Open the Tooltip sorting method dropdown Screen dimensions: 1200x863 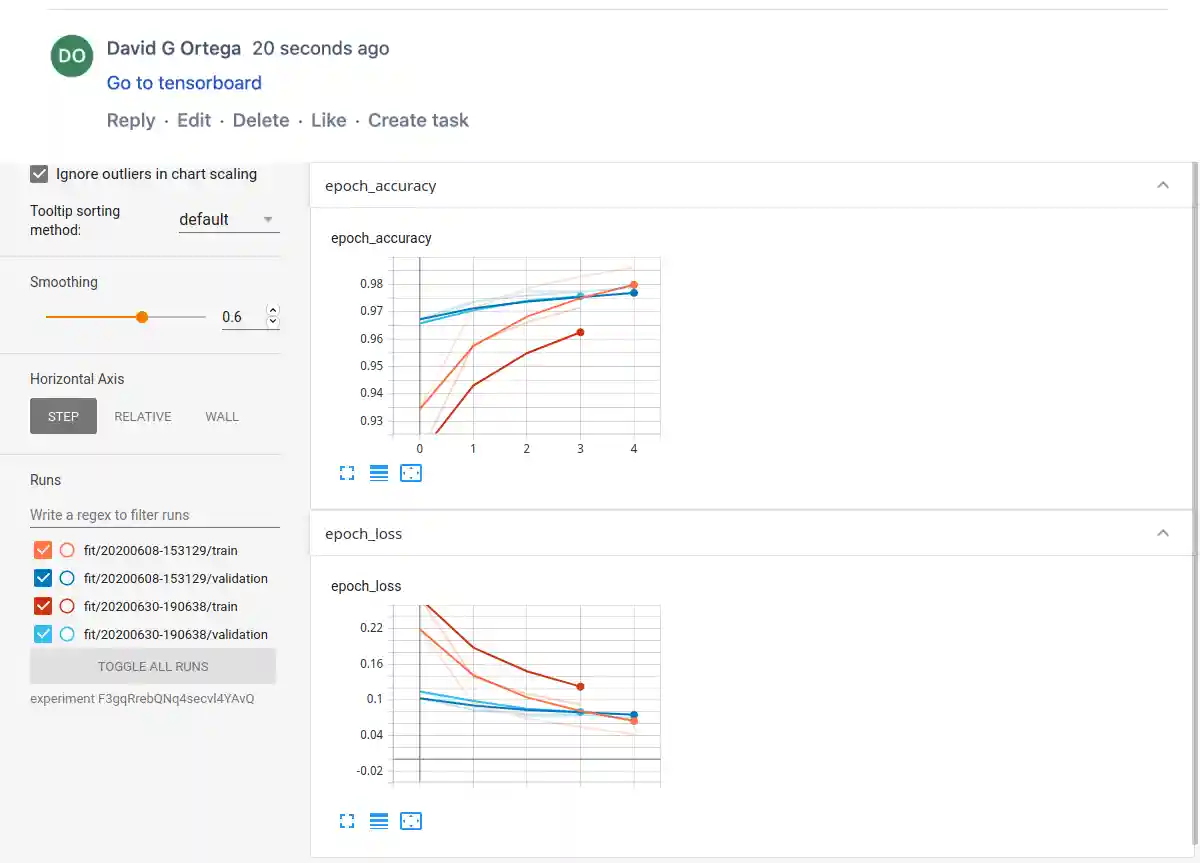(x=228, y=219)
